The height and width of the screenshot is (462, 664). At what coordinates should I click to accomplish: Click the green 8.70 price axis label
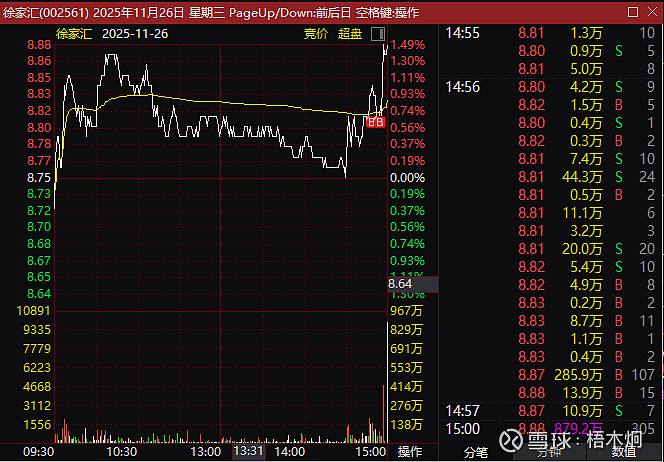point(39,227)
